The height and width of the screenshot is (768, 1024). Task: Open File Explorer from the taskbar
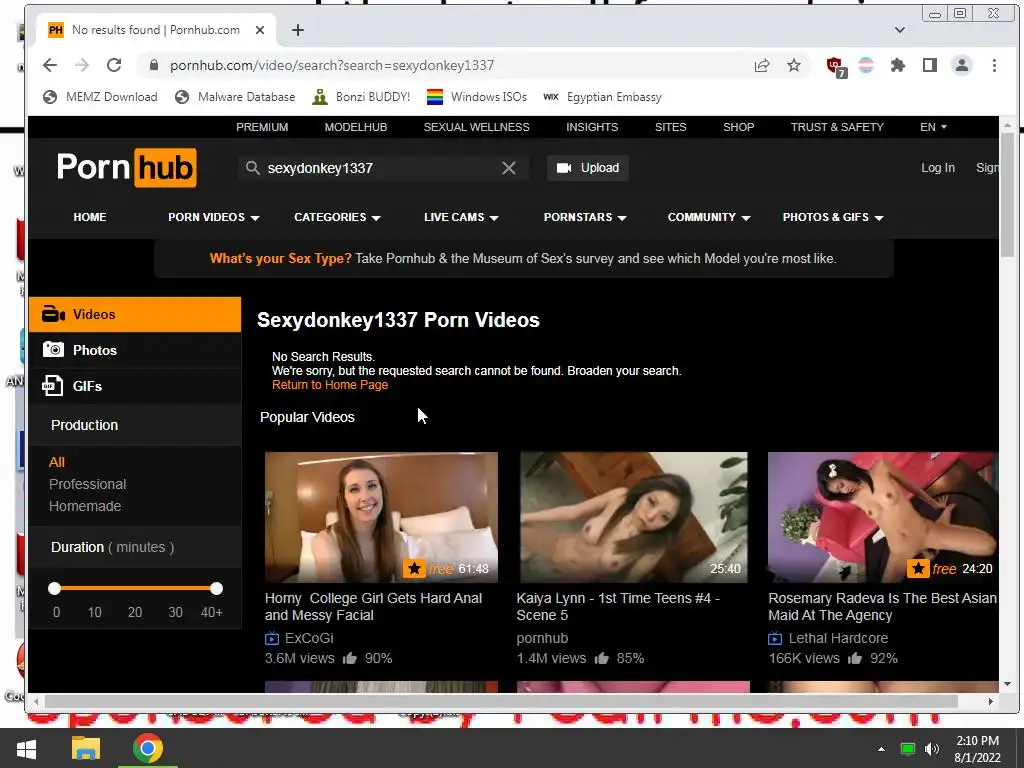pyautogui.click(x=86, y=748)
